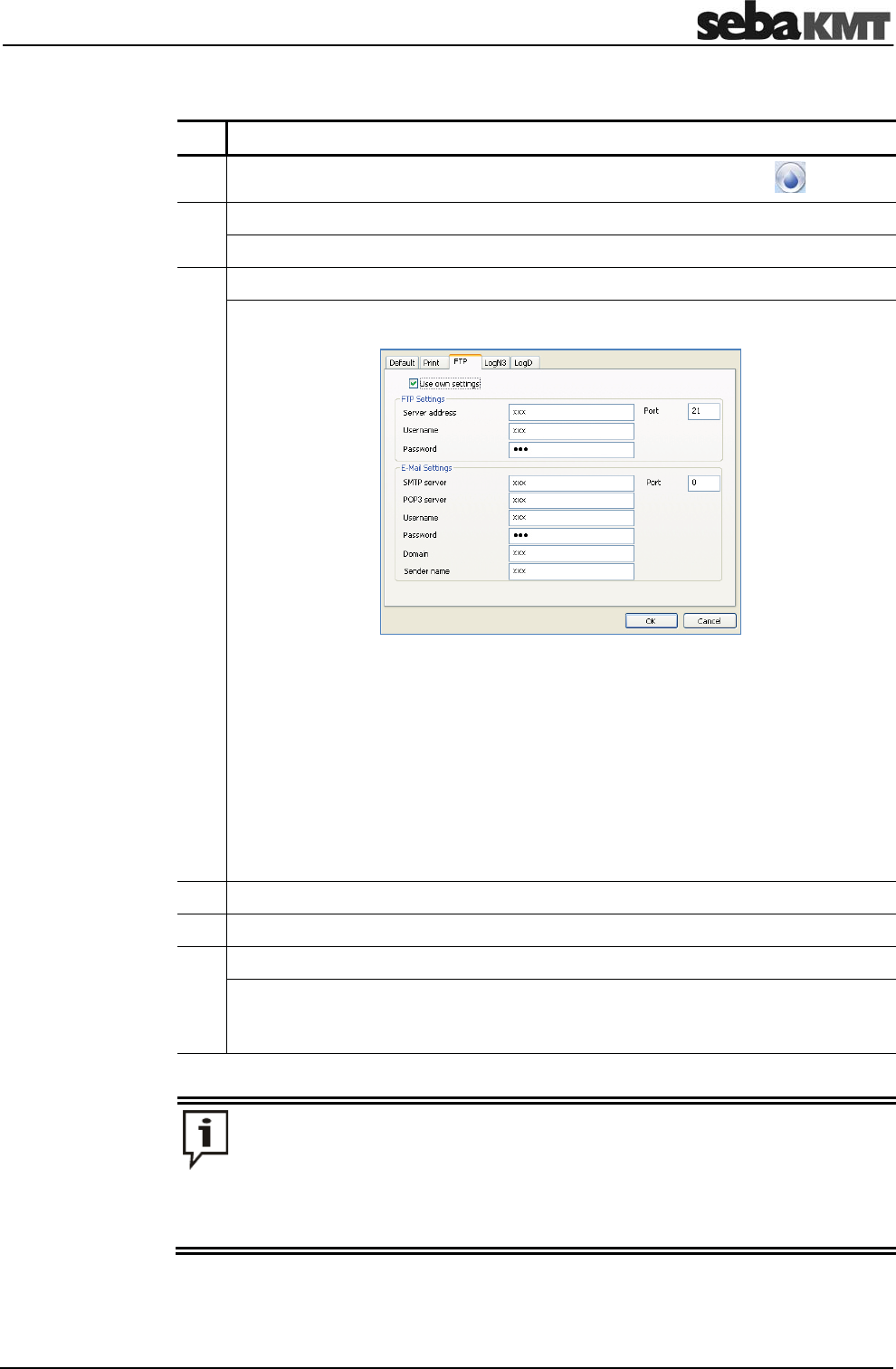Image resolution: width=896 pixels, height=1369 pixels.
Task: Open the LogD tab
Action: pos(524,362)
